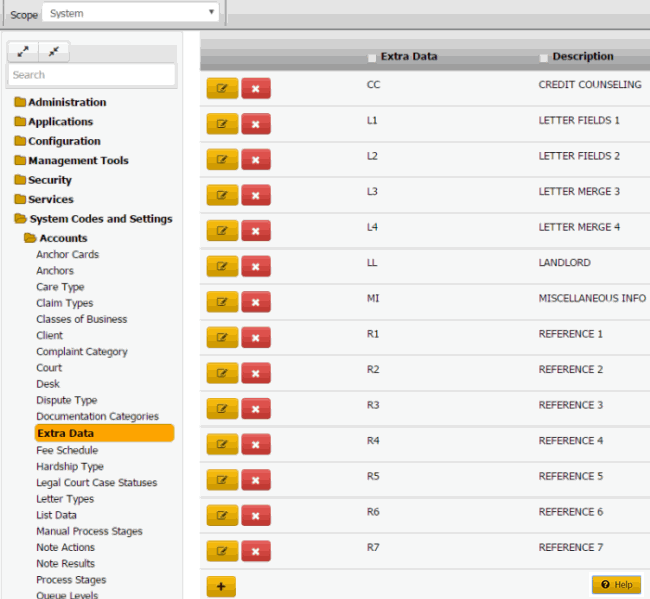Select Fee Schedule in the tree
This screenshot has height=599, width=650.
point(67,450)
